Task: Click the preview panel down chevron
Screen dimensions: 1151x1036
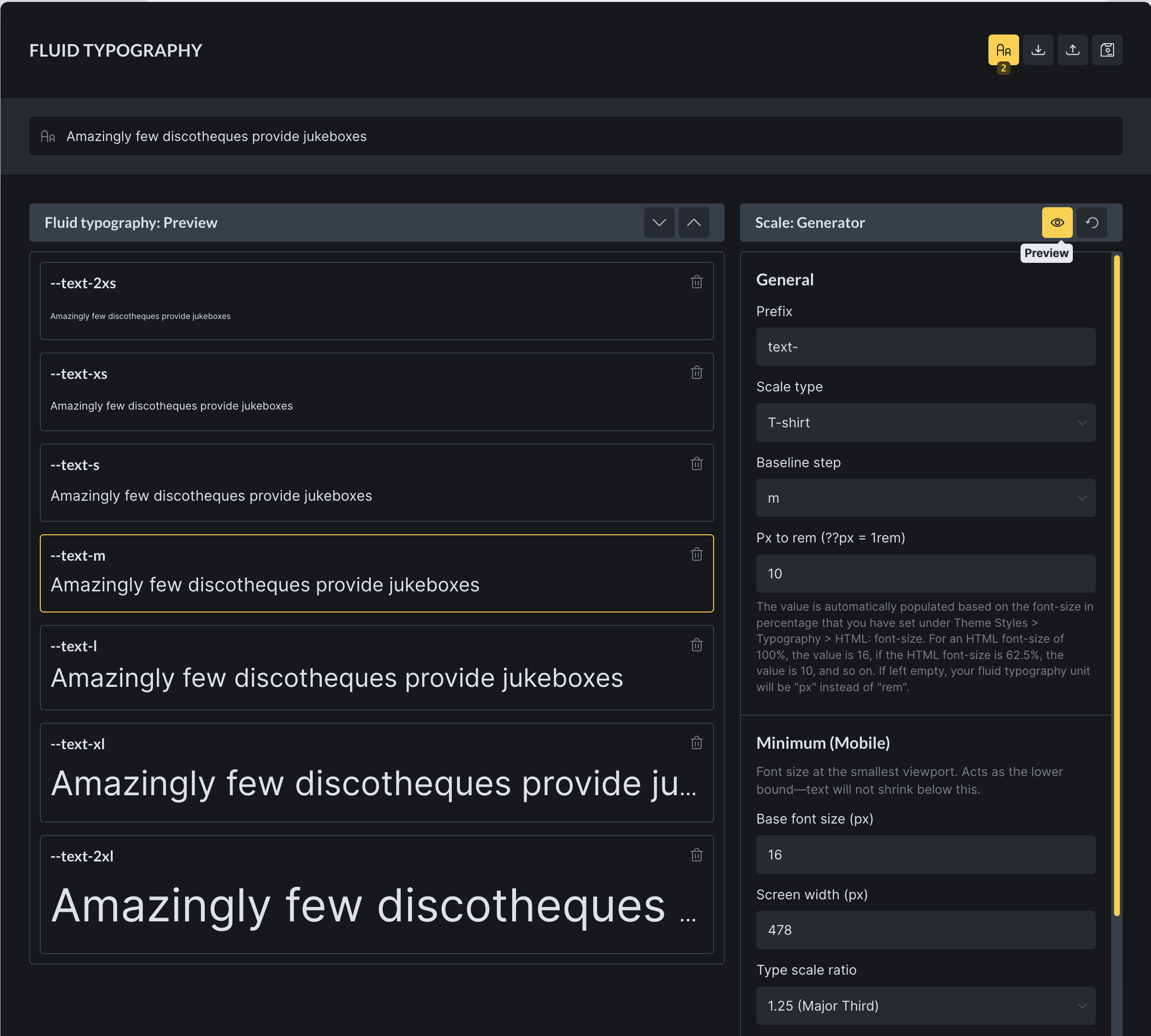Action: [x=658, y=223]
